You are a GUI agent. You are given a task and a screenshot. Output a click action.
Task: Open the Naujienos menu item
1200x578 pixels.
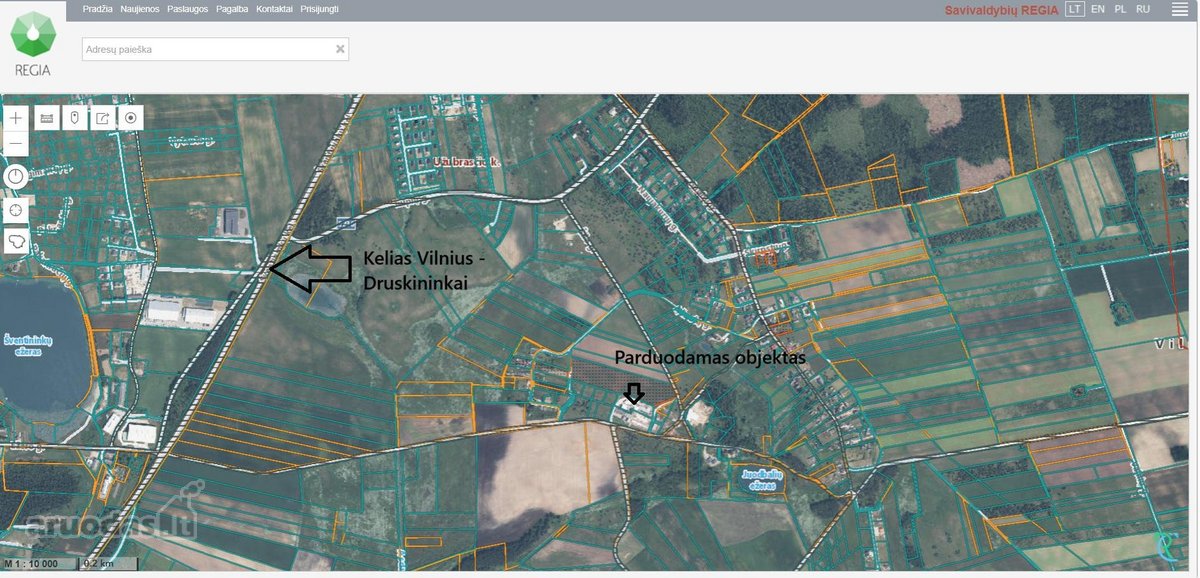[x=140, y=9]
